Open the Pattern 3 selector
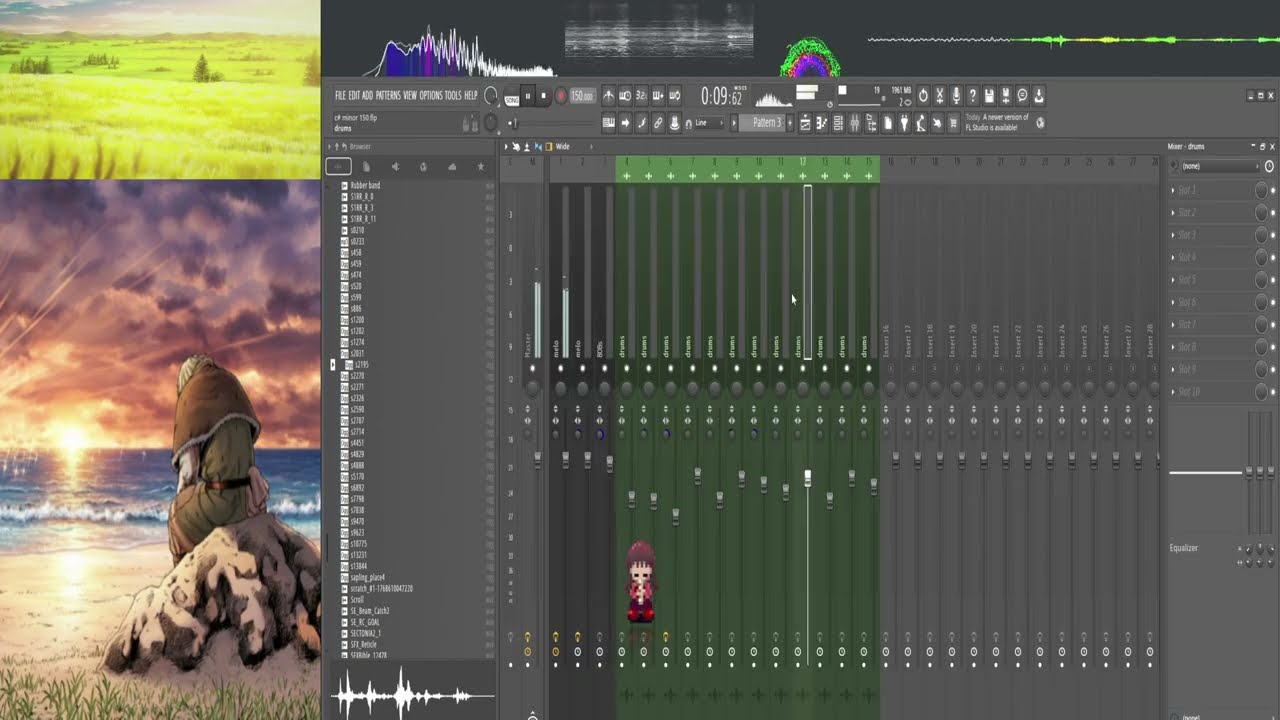Image resolution: width=1280 pixels, height=720 pixels. tap(764, 123)
